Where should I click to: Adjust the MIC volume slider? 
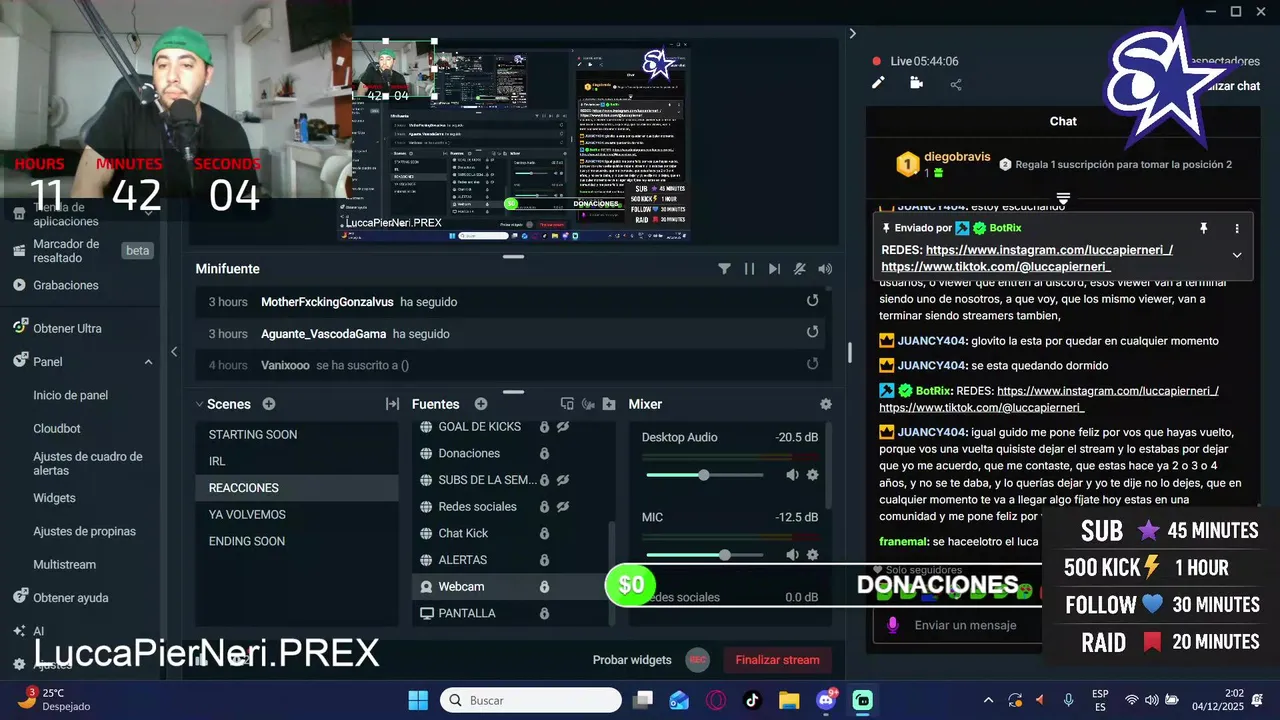(x=724, y=555)
